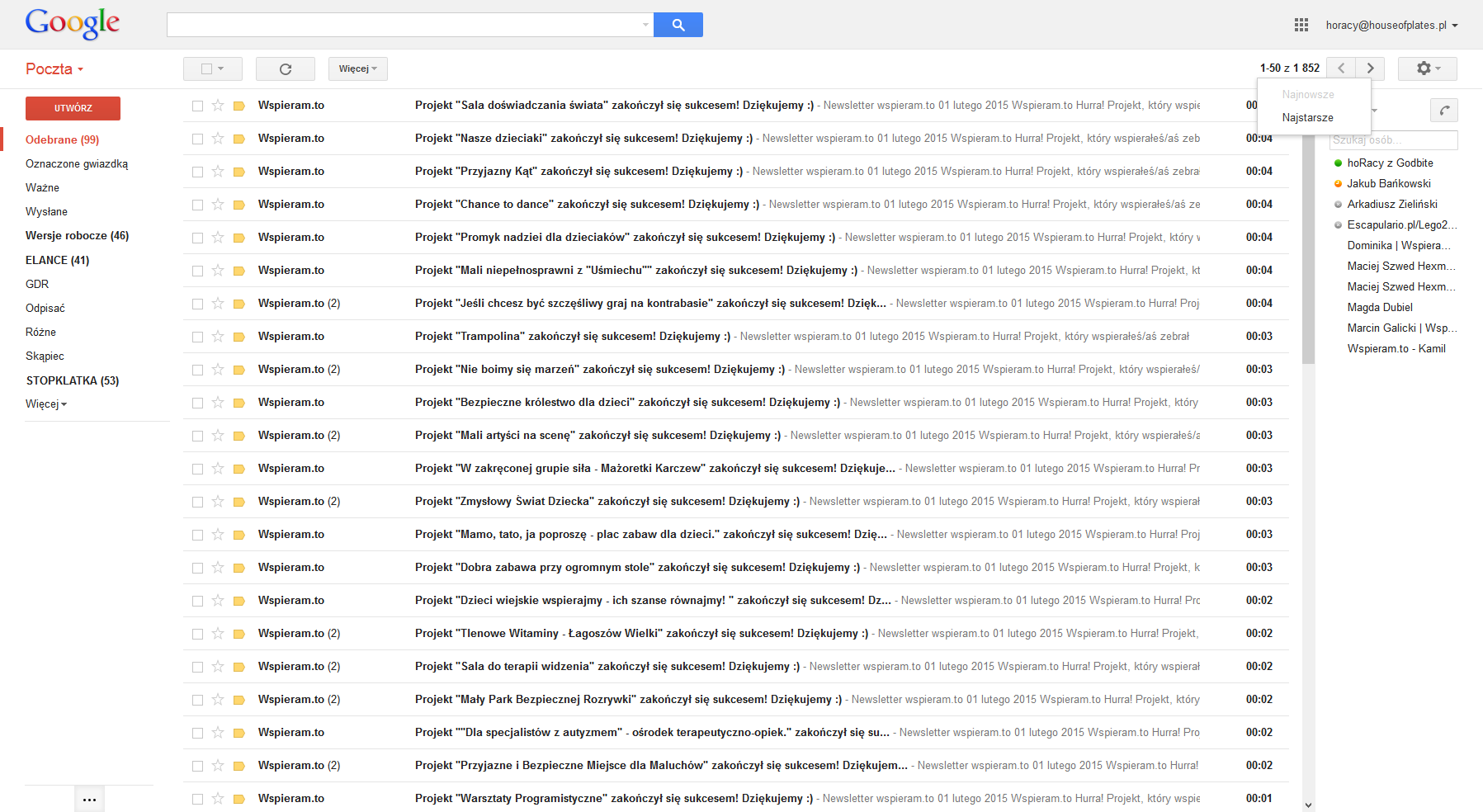Screen dimensions: 1483x812
Task: Open the Więcej toolbar dropdown
Action: click(x=358, y=68)
